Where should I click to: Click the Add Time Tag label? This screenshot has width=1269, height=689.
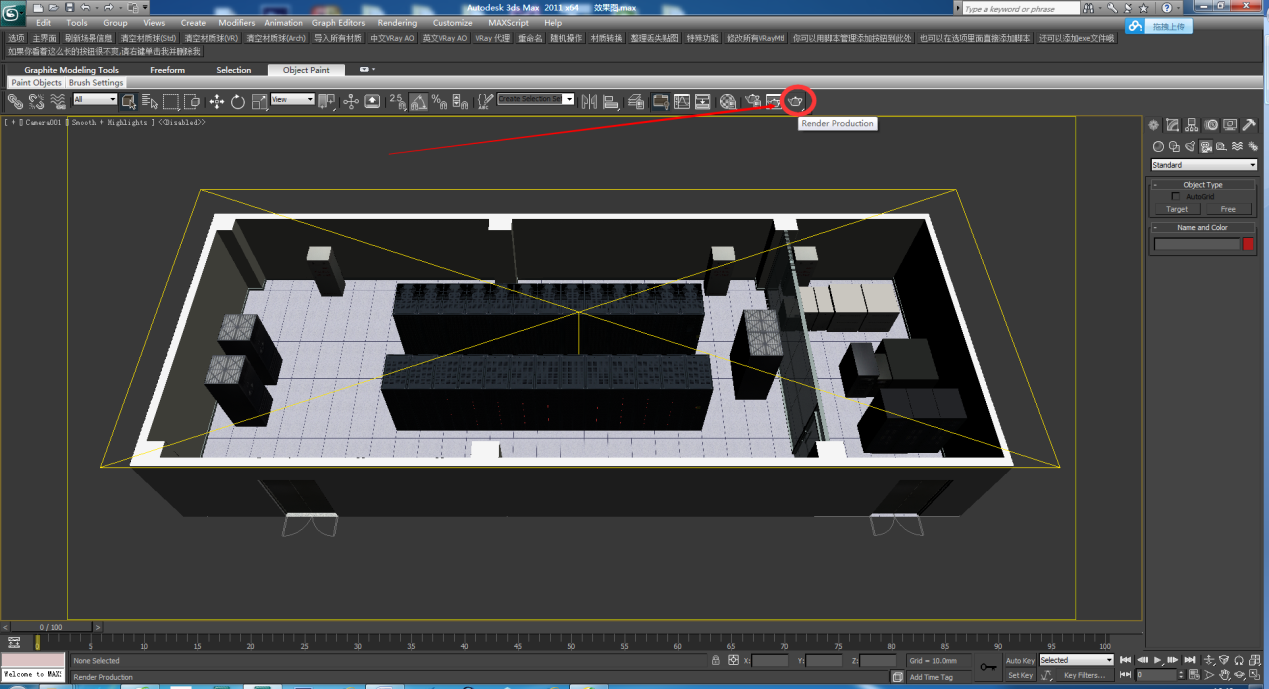931,677
